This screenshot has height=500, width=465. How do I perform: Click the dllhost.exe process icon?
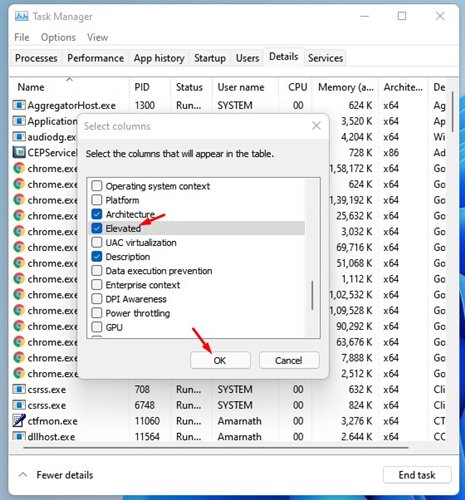point(19,436)
